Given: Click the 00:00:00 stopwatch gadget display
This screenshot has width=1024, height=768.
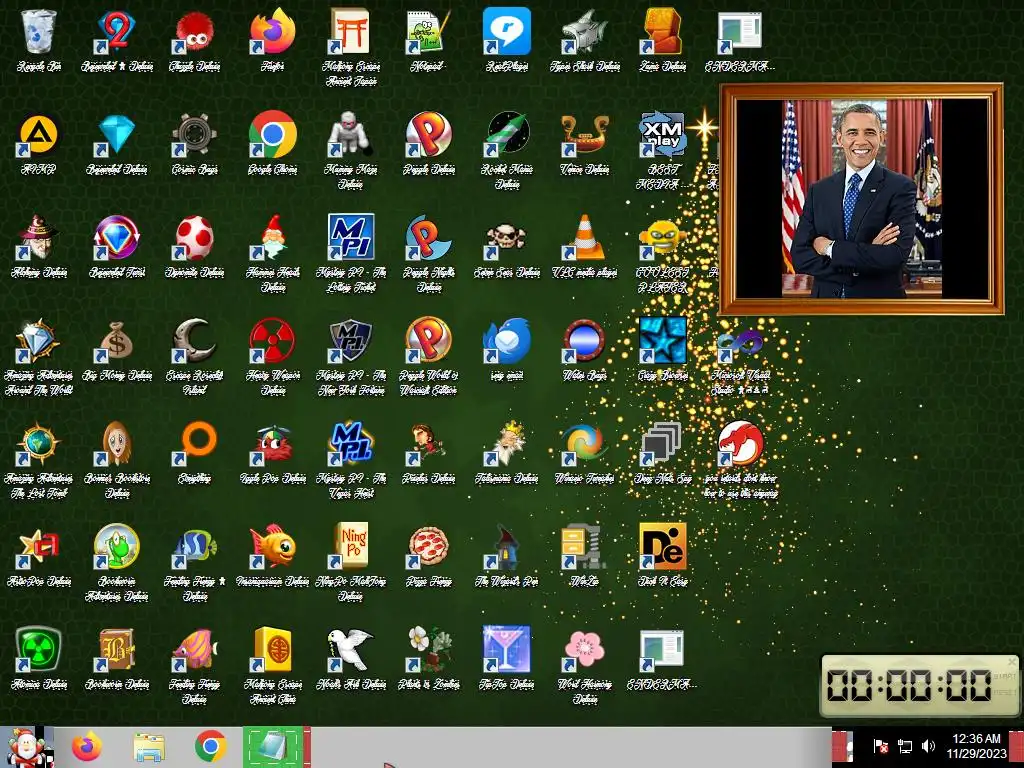Looking at the screenshot, I should 910,686.
